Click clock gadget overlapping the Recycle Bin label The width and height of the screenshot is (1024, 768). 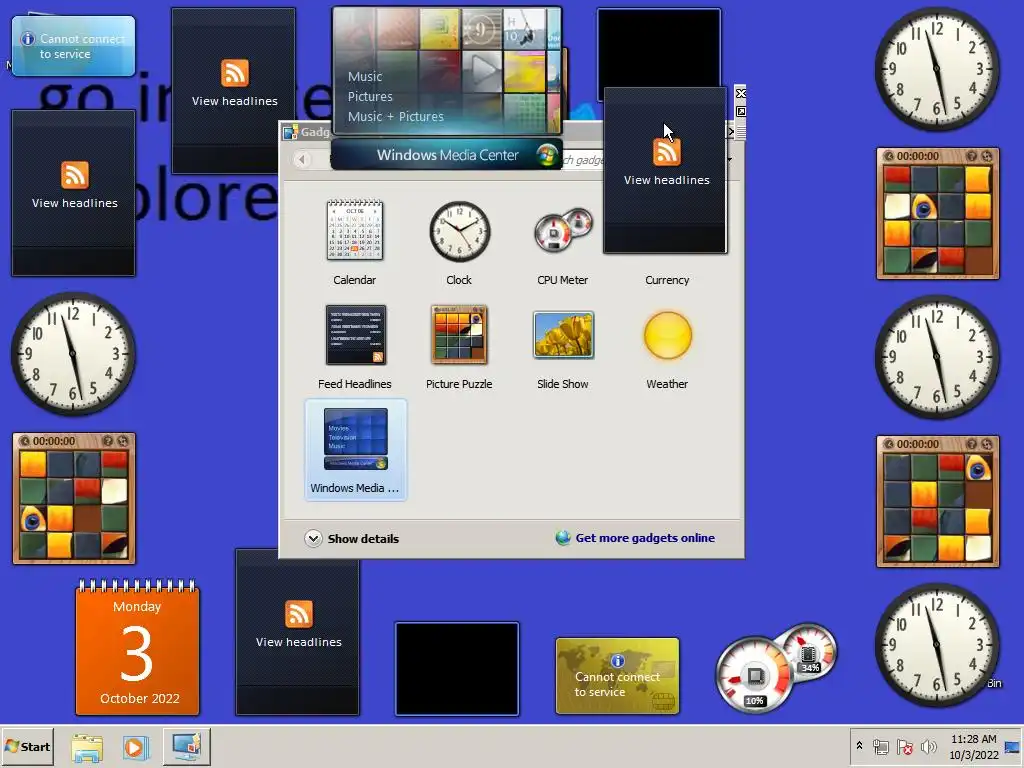tap(937, 645)
